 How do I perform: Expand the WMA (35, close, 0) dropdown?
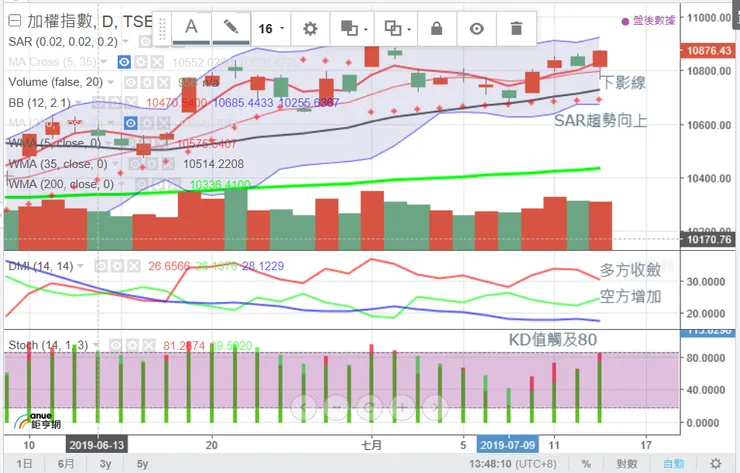(117, 164)
